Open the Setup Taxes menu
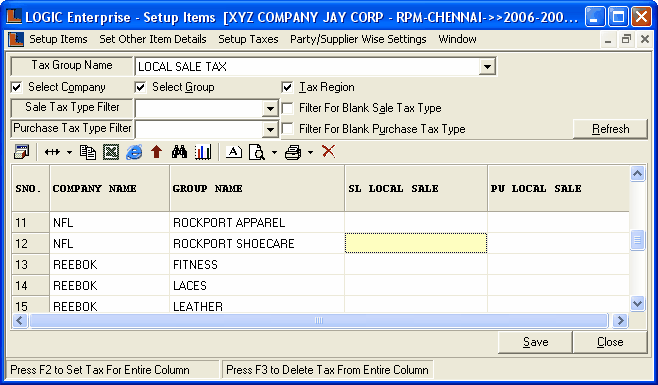 click(248, 39)
